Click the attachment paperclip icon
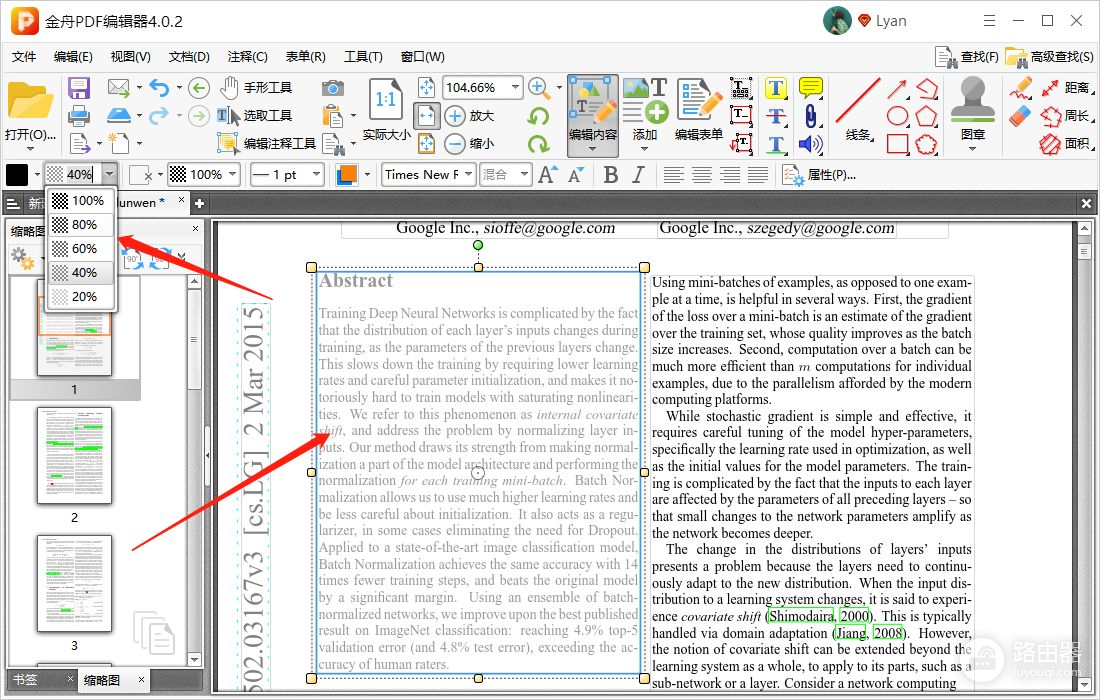The width and height of the screenshot is (1100, 700). [809, 116]
